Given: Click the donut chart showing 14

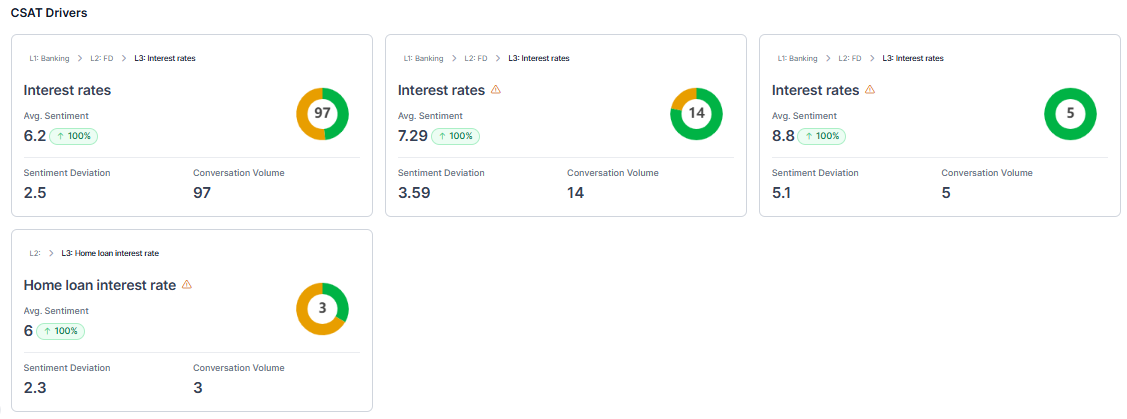Looking at the screenshot, I should pos(696,114).
